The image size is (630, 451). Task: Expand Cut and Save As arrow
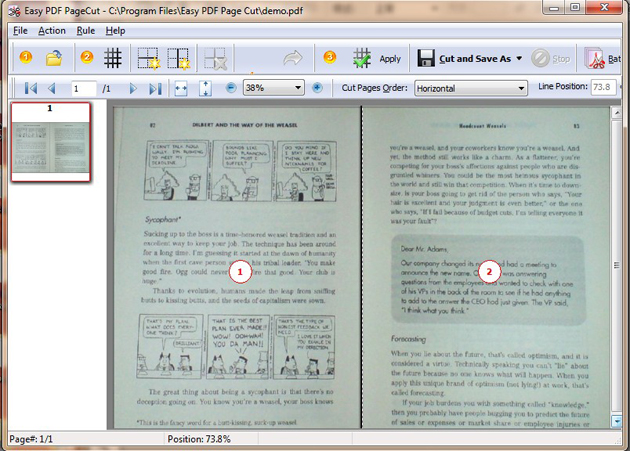(x=519, y=59)
